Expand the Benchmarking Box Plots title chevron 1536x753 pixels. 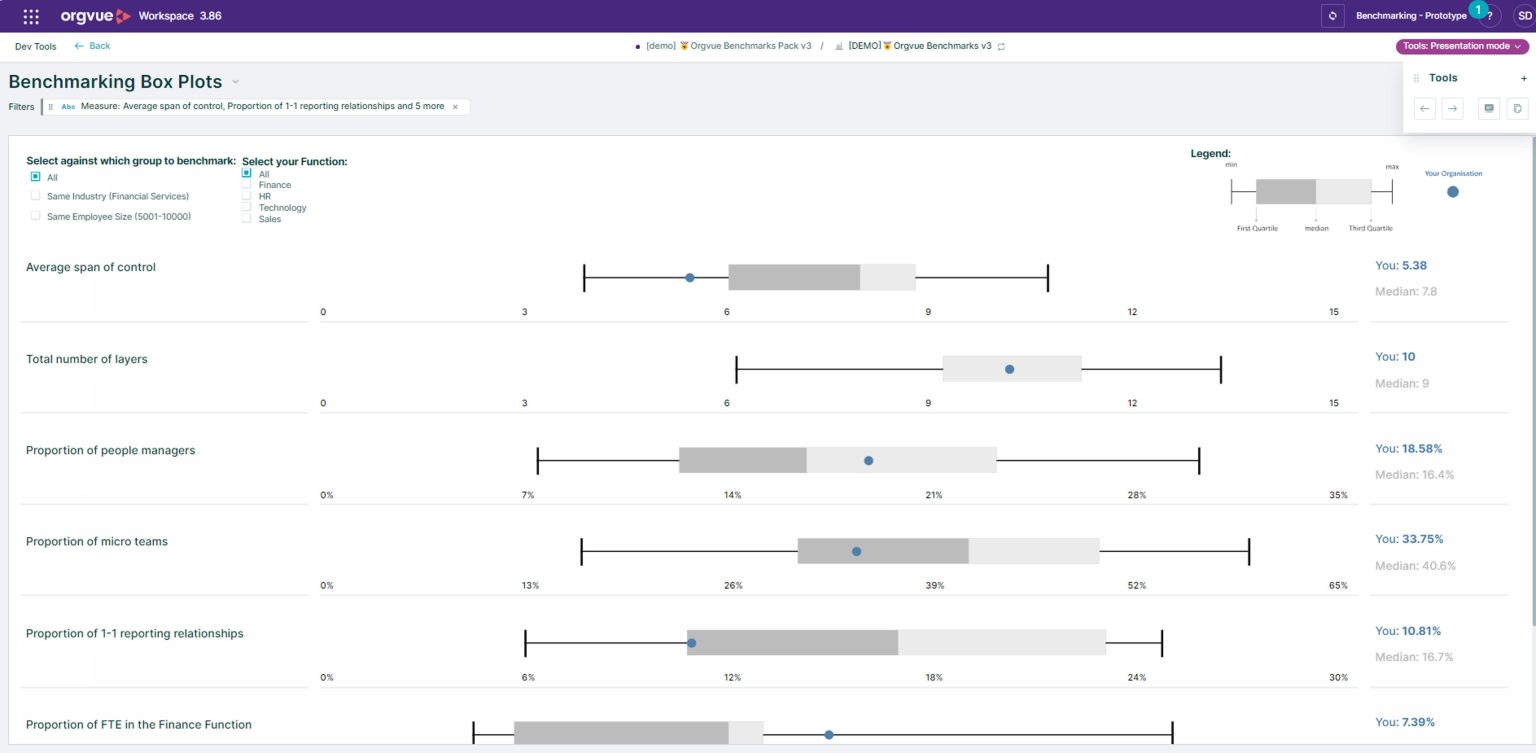click(236, 82)
